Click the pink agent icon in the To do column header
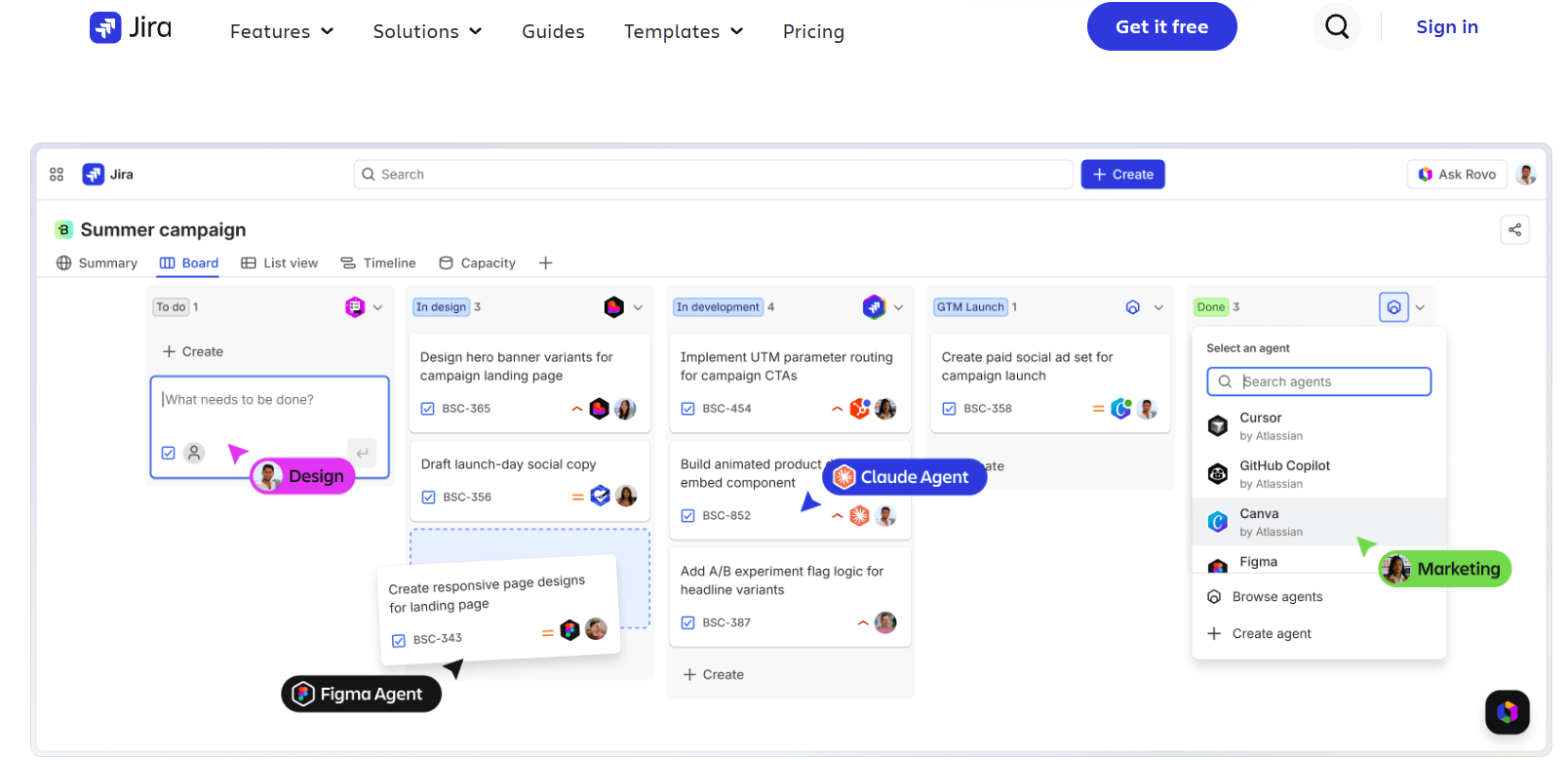 [355, 307]
